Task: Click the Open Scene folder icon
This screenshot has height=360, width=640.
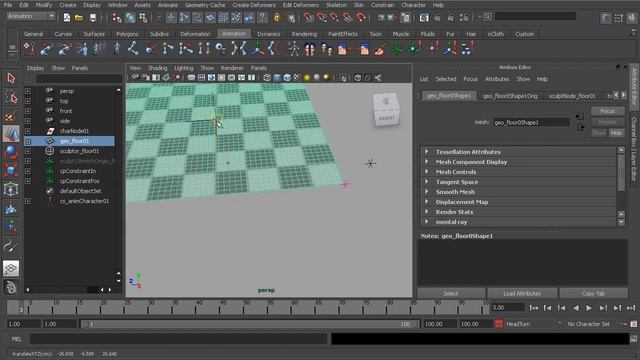Action: tap(79, 18)
